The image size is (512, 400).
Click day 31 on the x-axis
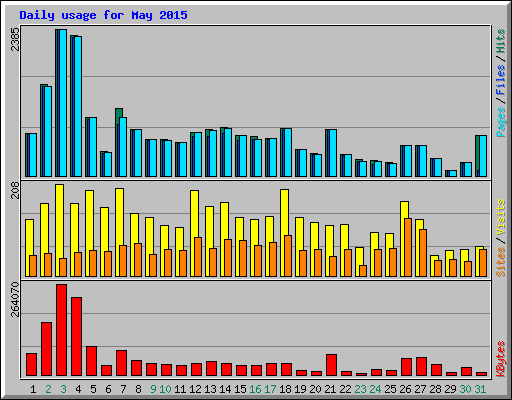coord(480,389)
